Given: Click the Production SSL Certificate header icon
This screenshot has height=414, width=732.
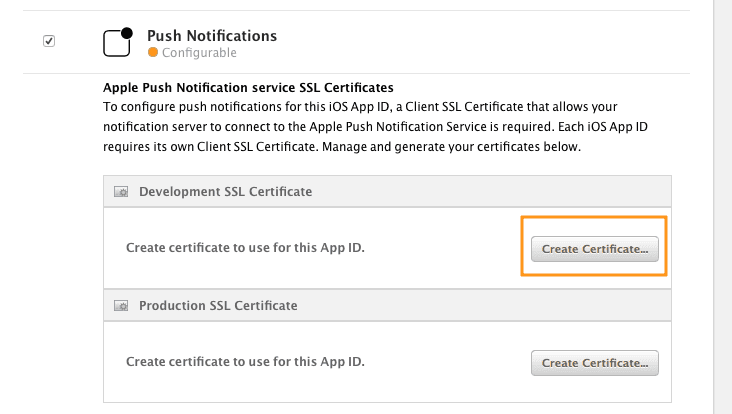Looking at the screenshot, I should coord(121,306).
